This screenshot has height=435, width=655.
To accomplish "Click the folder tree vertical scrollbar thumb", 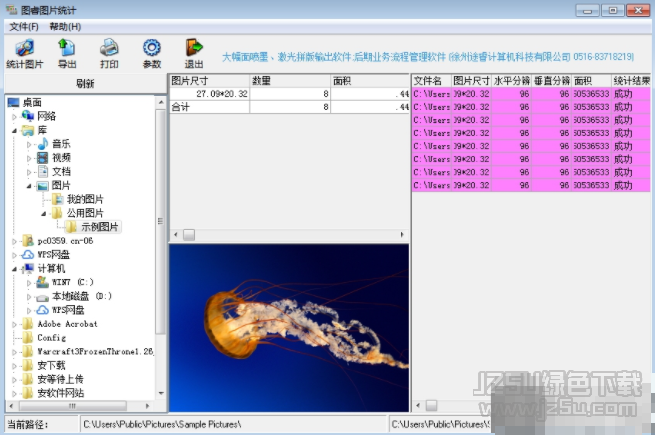I will tap(160, 221).
